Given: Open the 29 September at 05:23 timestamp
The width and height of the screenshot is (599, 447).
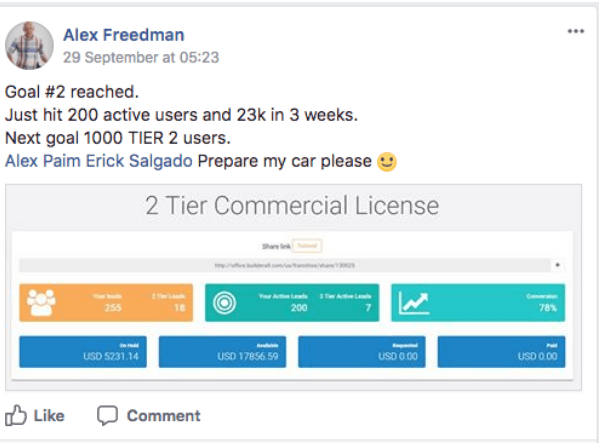Looking at the screenshot, I should [x=141, y=58].
